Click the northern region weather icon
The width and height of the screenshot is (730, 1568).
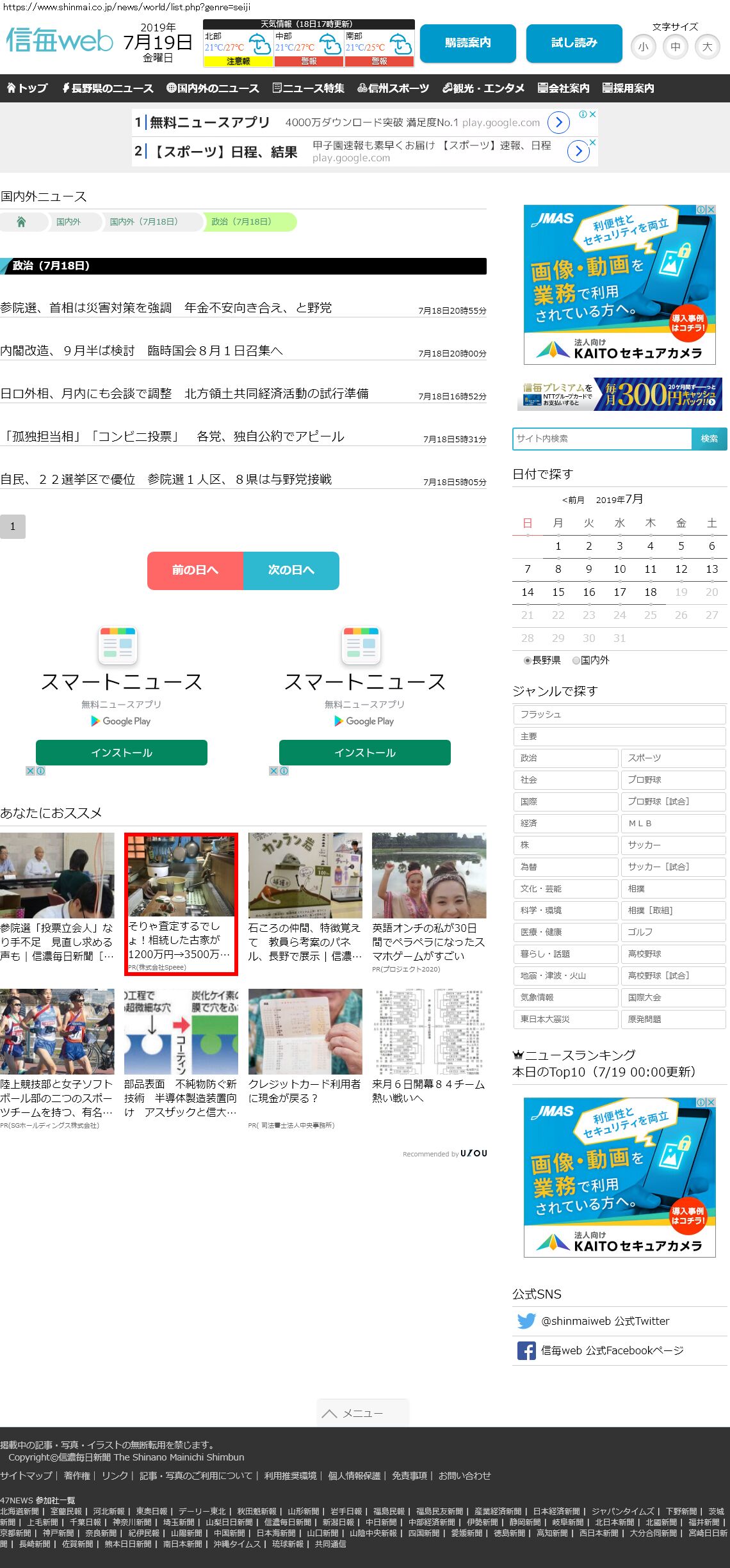coord(259,45)
